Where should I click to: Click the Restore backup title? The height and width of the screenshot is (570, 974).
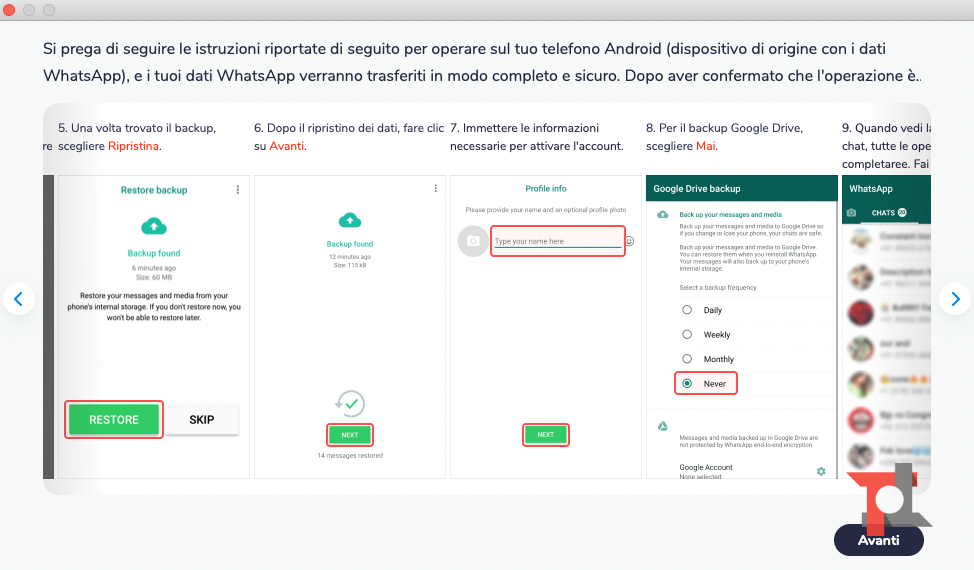[x=154, y=190]
